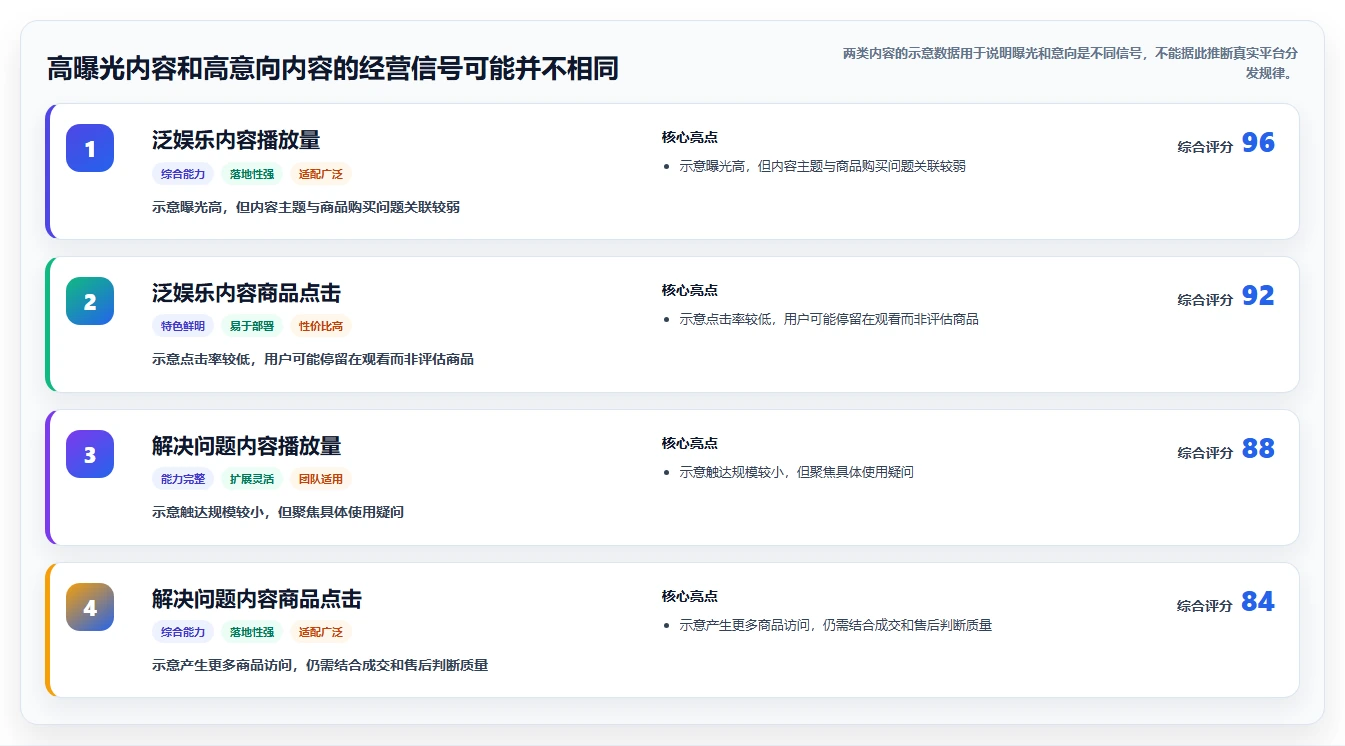Click 示意产生更多商品访问 description below the card 4 tags

(x=320, y=665)
